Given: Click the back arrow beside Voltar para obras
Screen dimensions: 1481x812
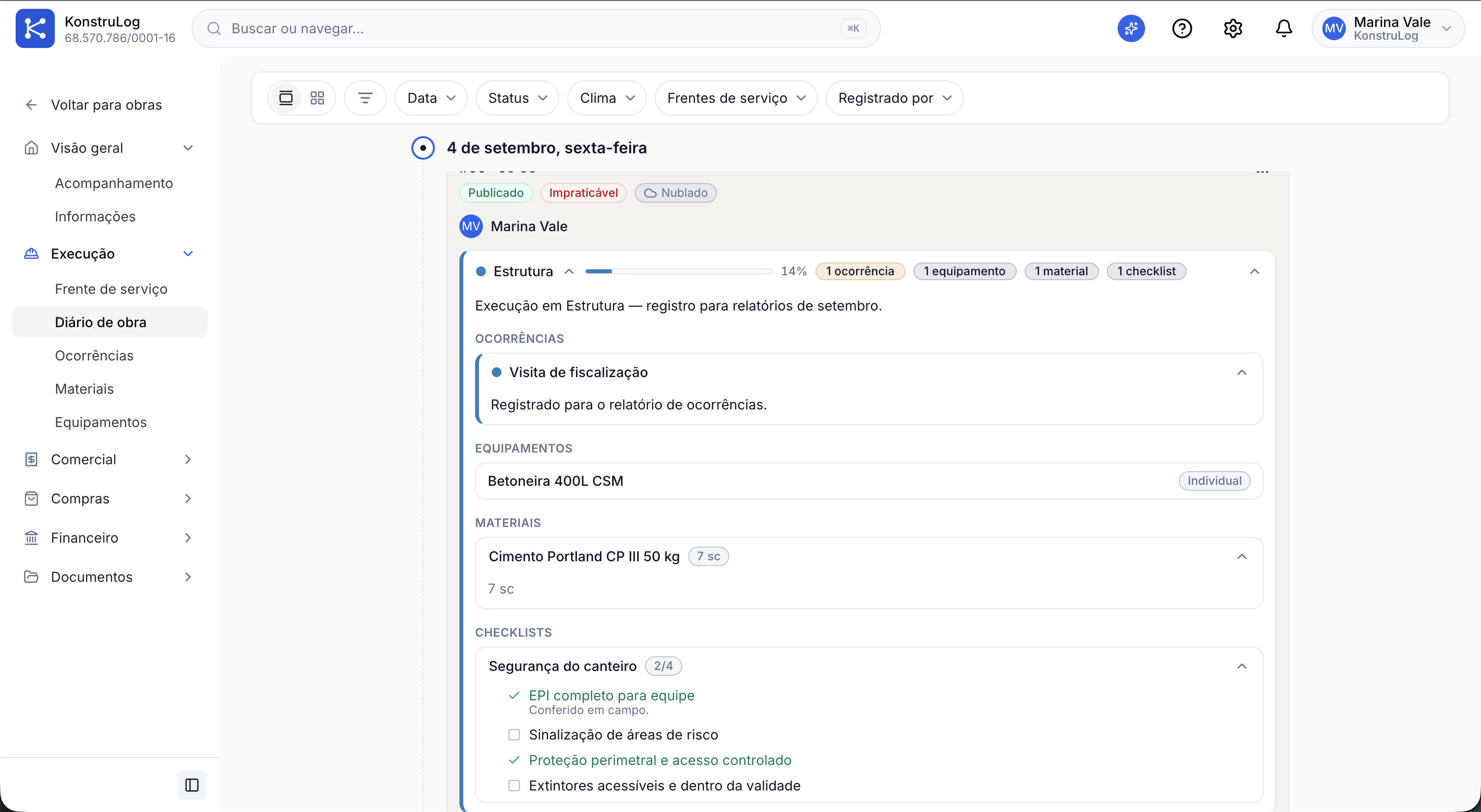Looking at the screenshot, I should pos(31,105).
